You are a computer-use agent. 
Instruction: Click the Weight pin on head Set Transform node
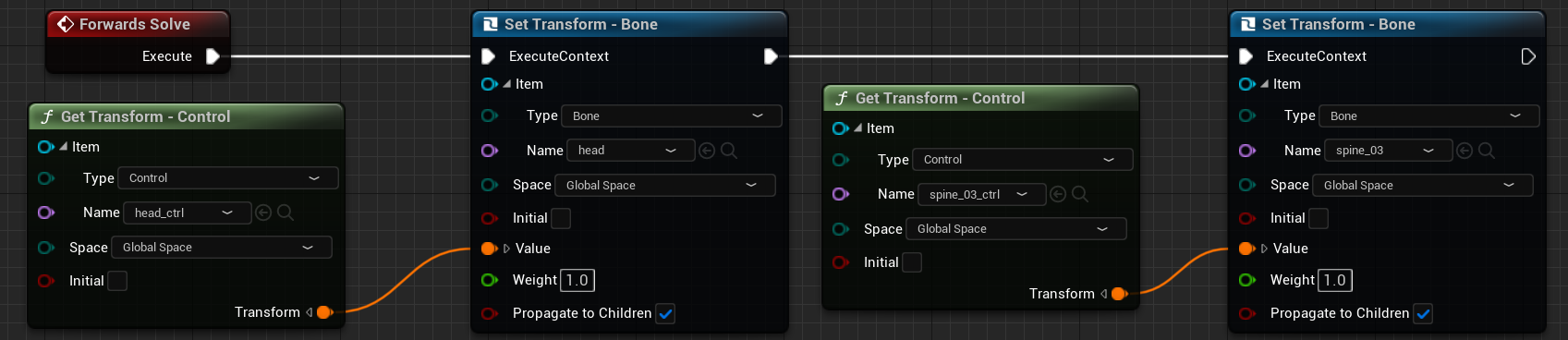(490, 280)
